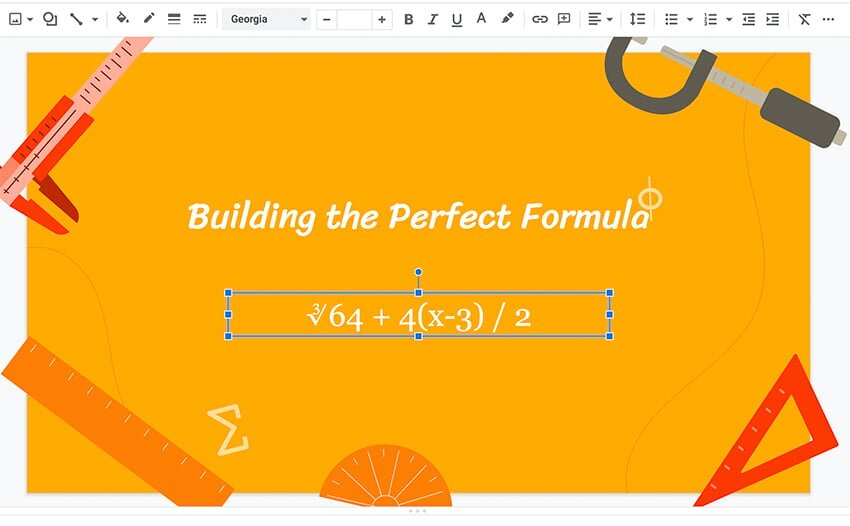Open the more options overflow menu
The width and height of the screenshot is (850, 526).
point(828,19)
